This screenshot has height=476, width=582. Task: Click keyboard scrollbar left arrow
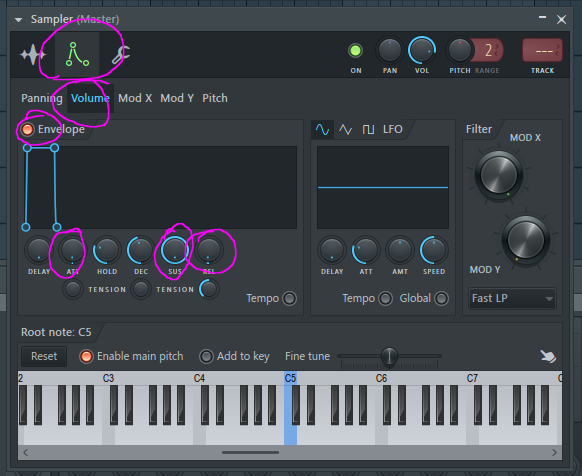pos(26,453)
